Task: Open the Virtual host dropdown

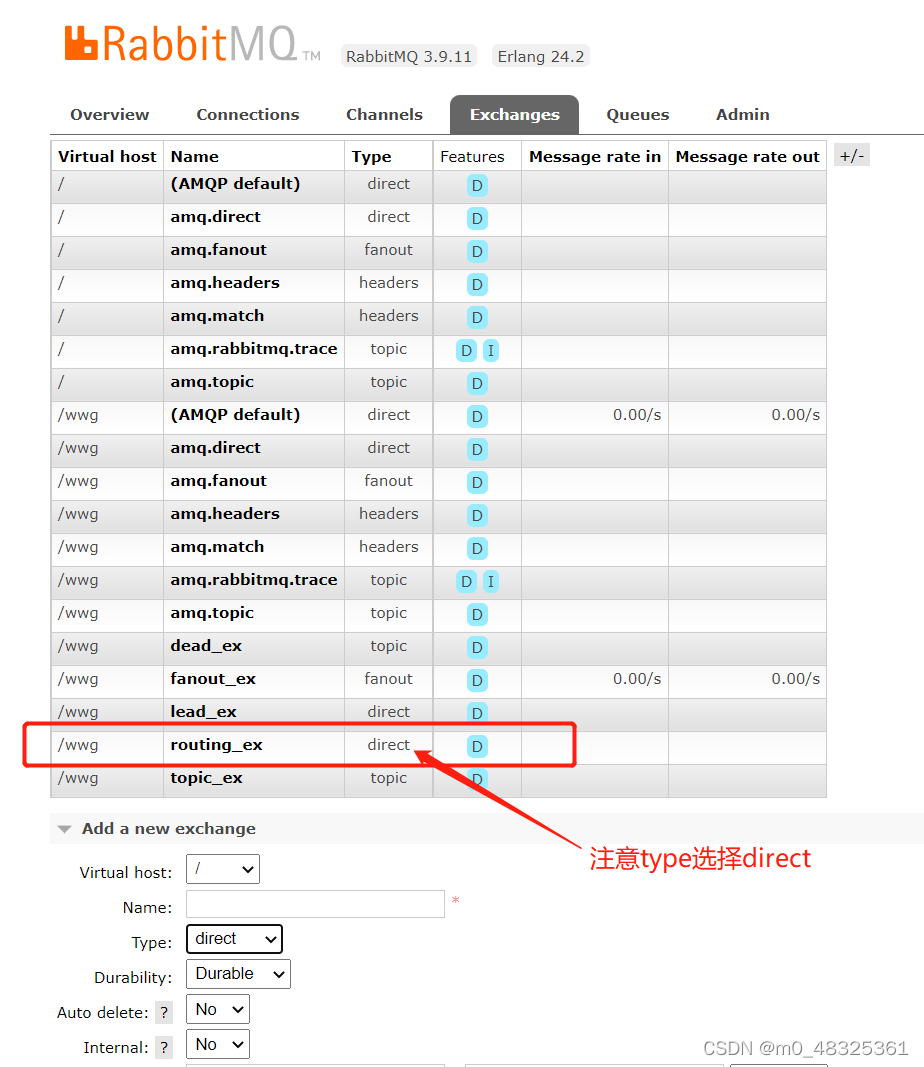Action: (223, 869)
